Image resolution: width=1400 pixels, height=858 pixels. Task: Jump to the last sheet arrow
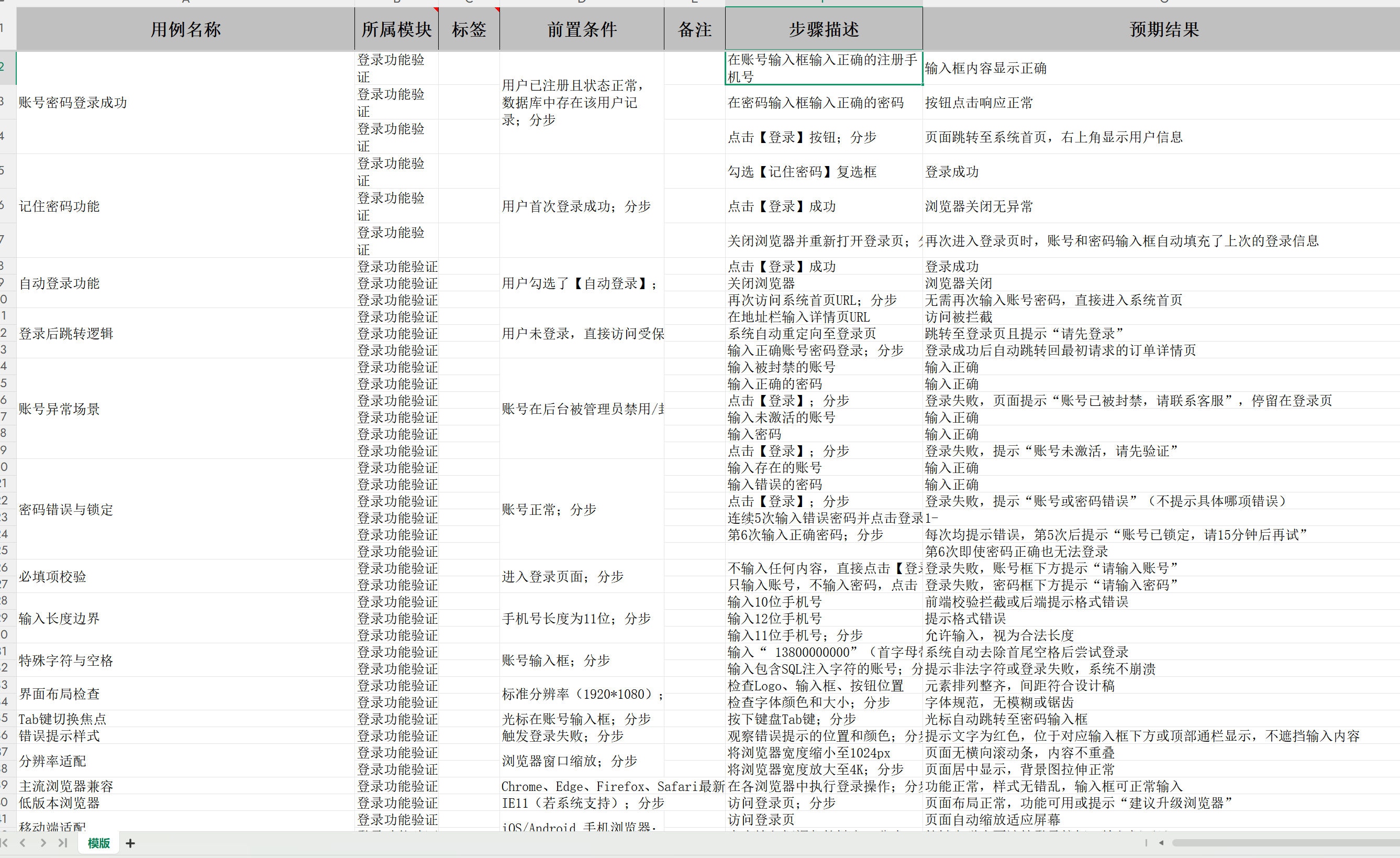coord(62,843)
